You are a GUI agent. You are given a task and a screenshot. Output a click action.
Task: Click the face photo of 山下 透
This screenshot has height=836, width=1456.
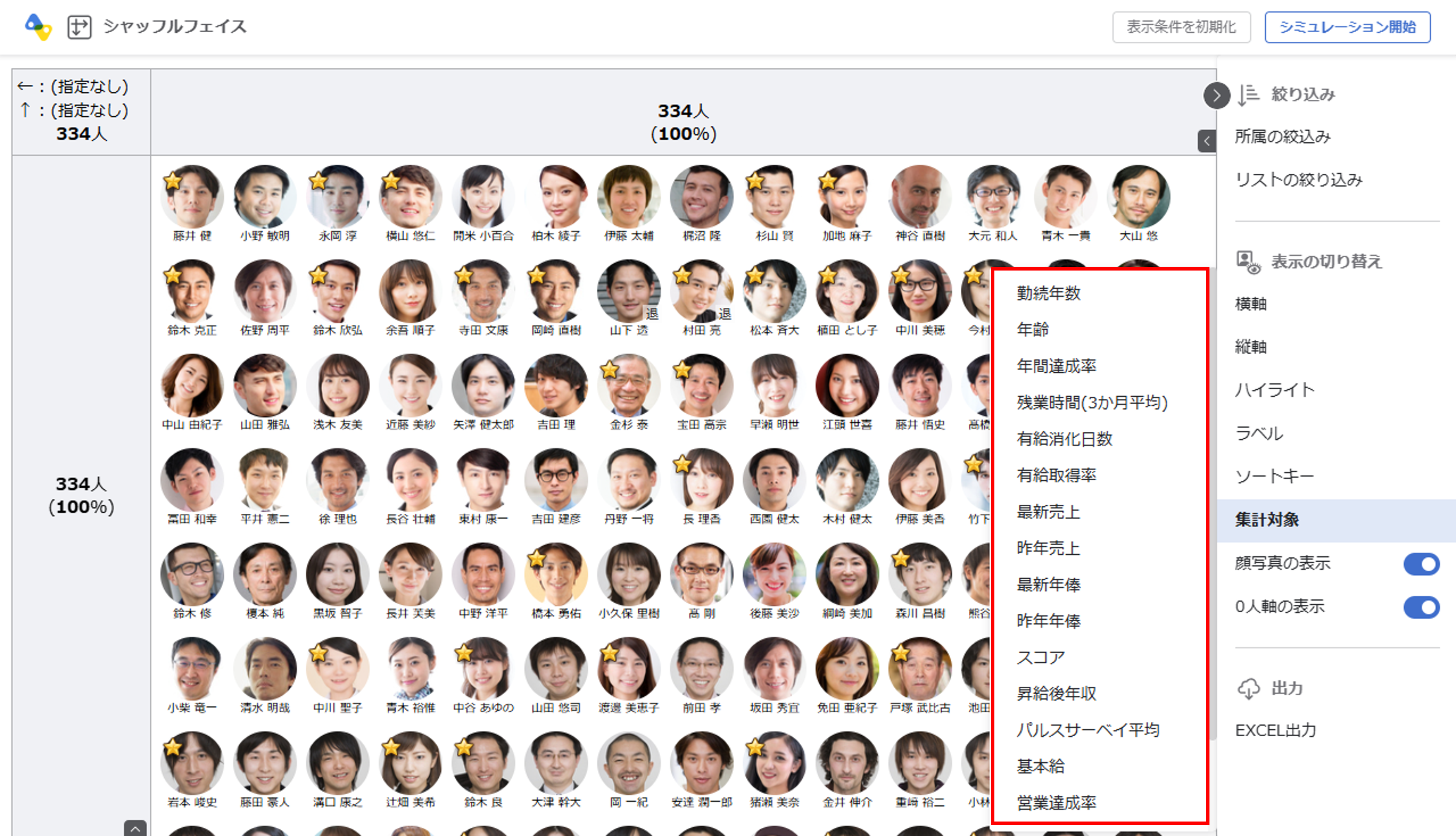coord(629,290)
